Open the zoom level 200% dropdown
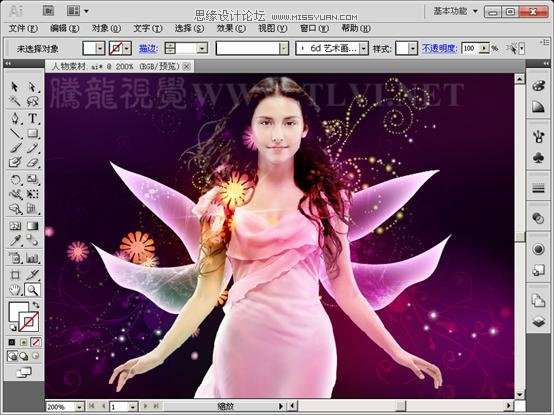This screenshot has height=415, width=554. (x=80, y=407)
